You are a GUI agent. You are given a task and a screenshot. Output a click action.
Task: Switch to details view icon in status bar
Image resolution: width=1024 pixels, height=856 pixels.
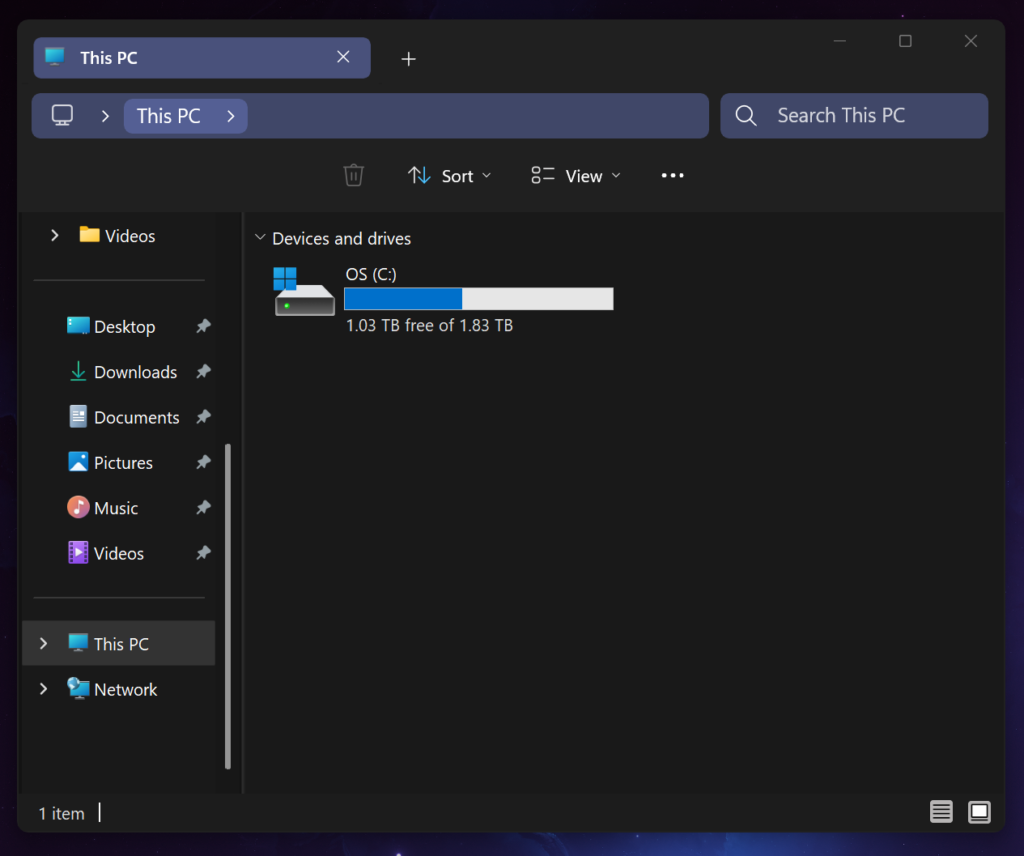tap(941, 812)
